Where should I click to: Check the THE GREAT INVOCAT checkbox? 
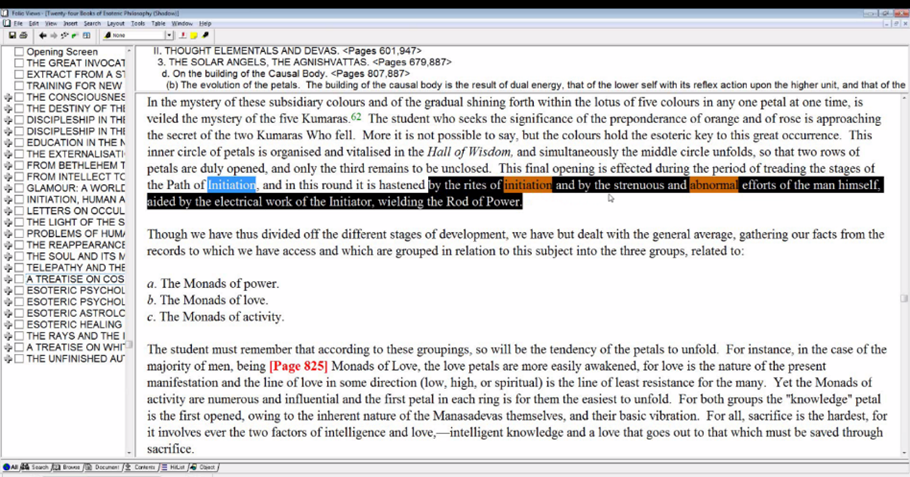tap(19, 63)
